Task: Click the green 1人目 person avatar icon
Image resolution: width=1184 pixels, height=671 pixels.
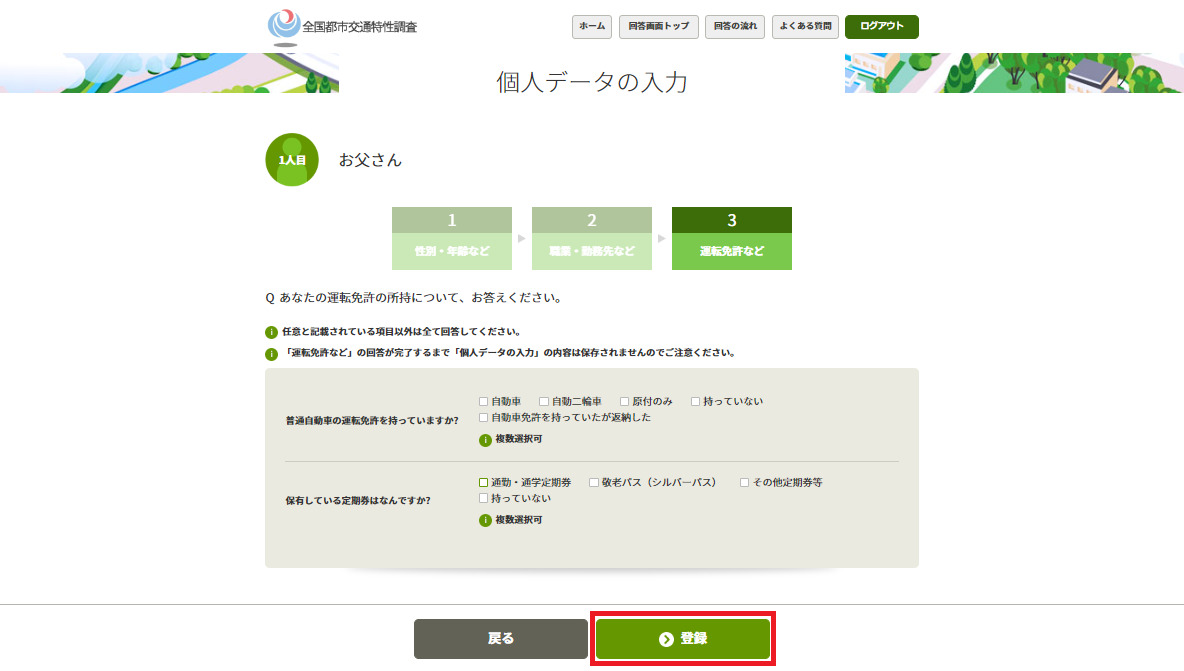Action: [x=292, y=160]
